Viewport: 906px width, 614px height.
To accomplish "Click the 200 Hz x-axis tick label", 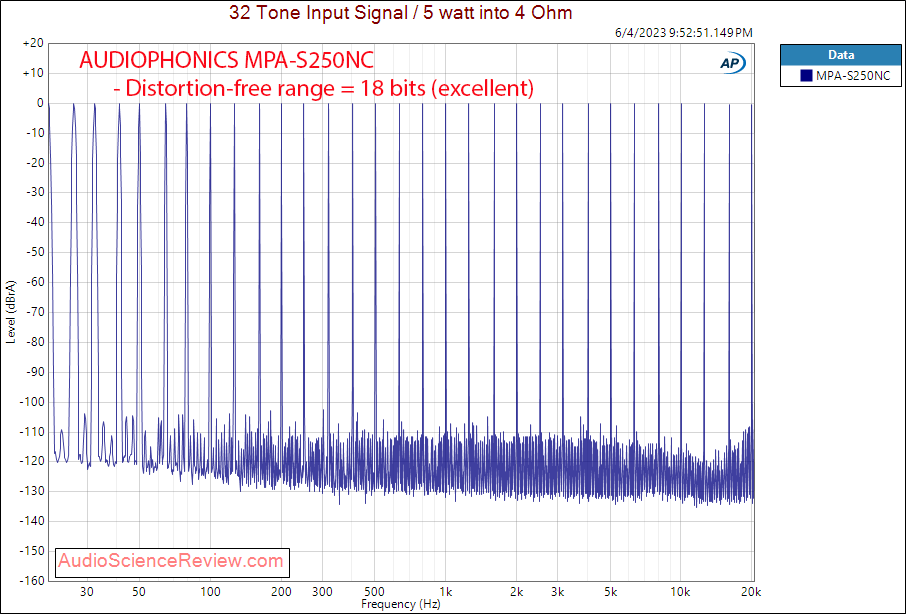I will pyautogui.click(x=281, y=592).
